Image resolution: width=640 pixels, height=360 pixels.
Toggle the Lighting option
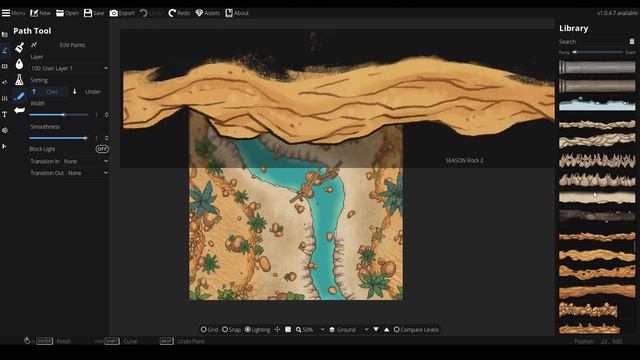point(258,329)
